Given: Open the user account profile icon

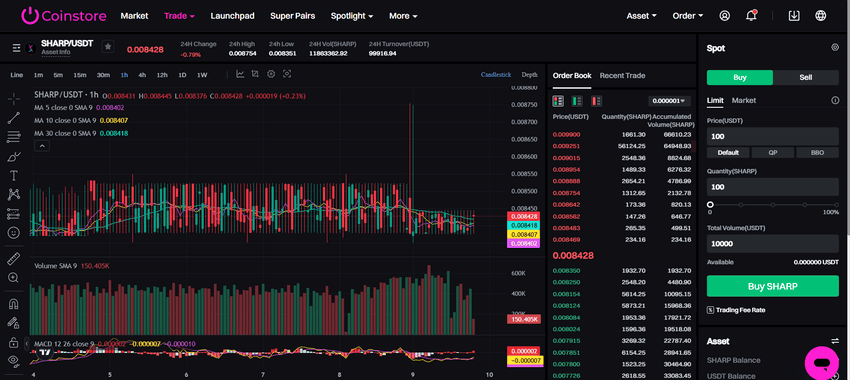Looking at the screenshot, I should pyautogui.click(x=725, y=16).
